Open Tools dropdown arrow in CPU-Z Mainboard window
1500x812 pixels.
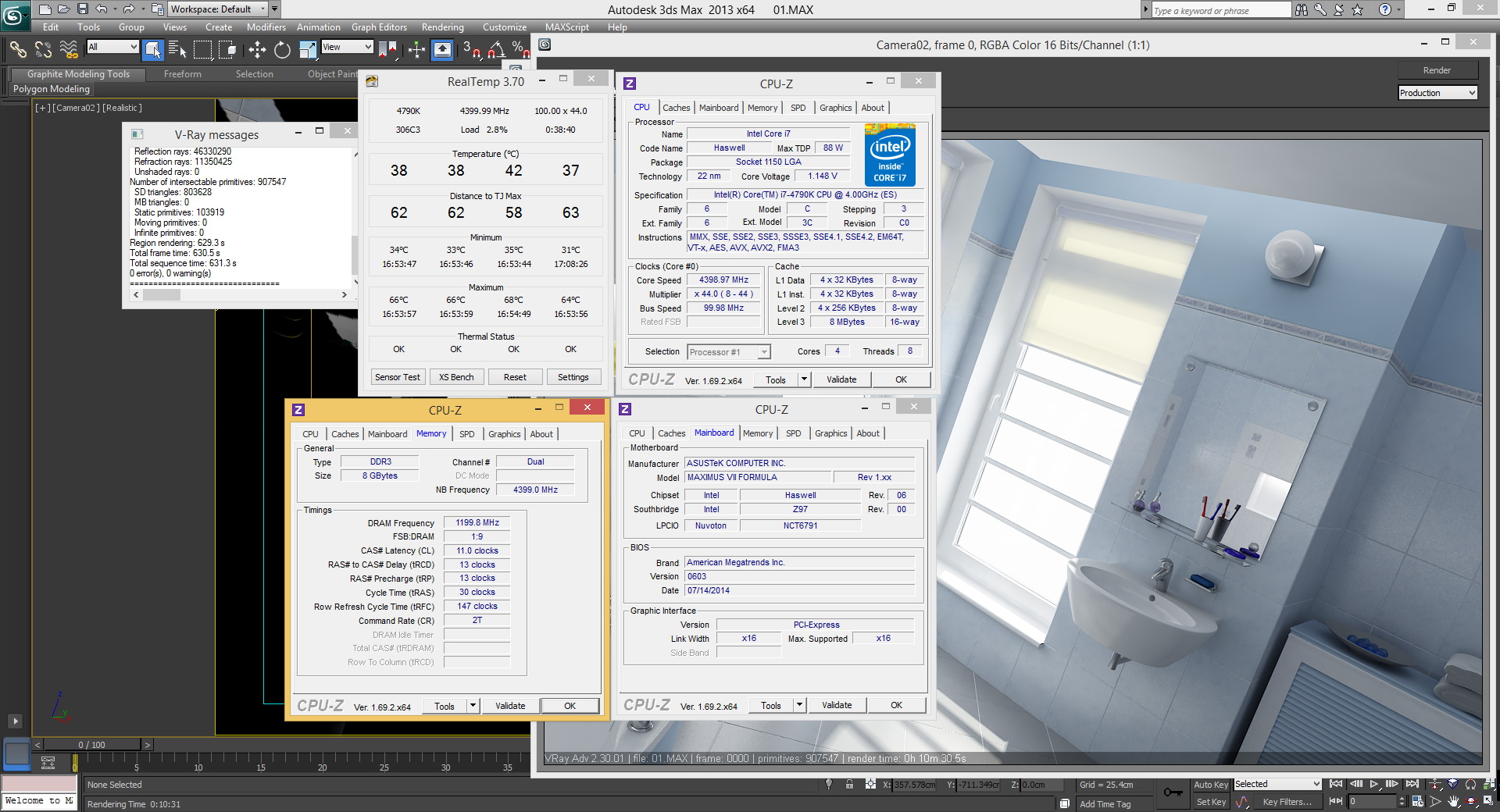point(798,705)
